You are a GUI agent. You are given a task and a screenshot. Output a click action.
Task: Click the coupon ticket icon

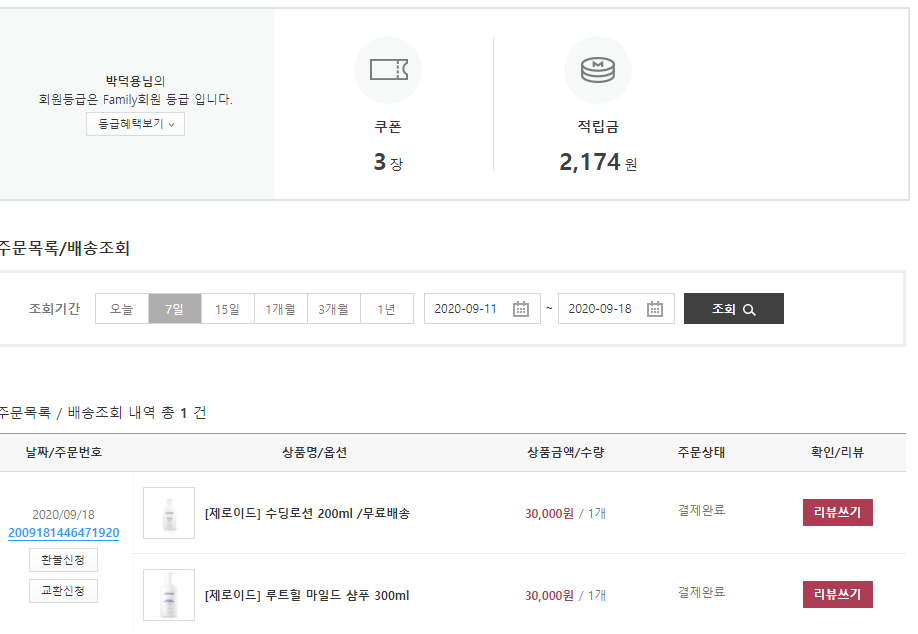click(388, 69)
